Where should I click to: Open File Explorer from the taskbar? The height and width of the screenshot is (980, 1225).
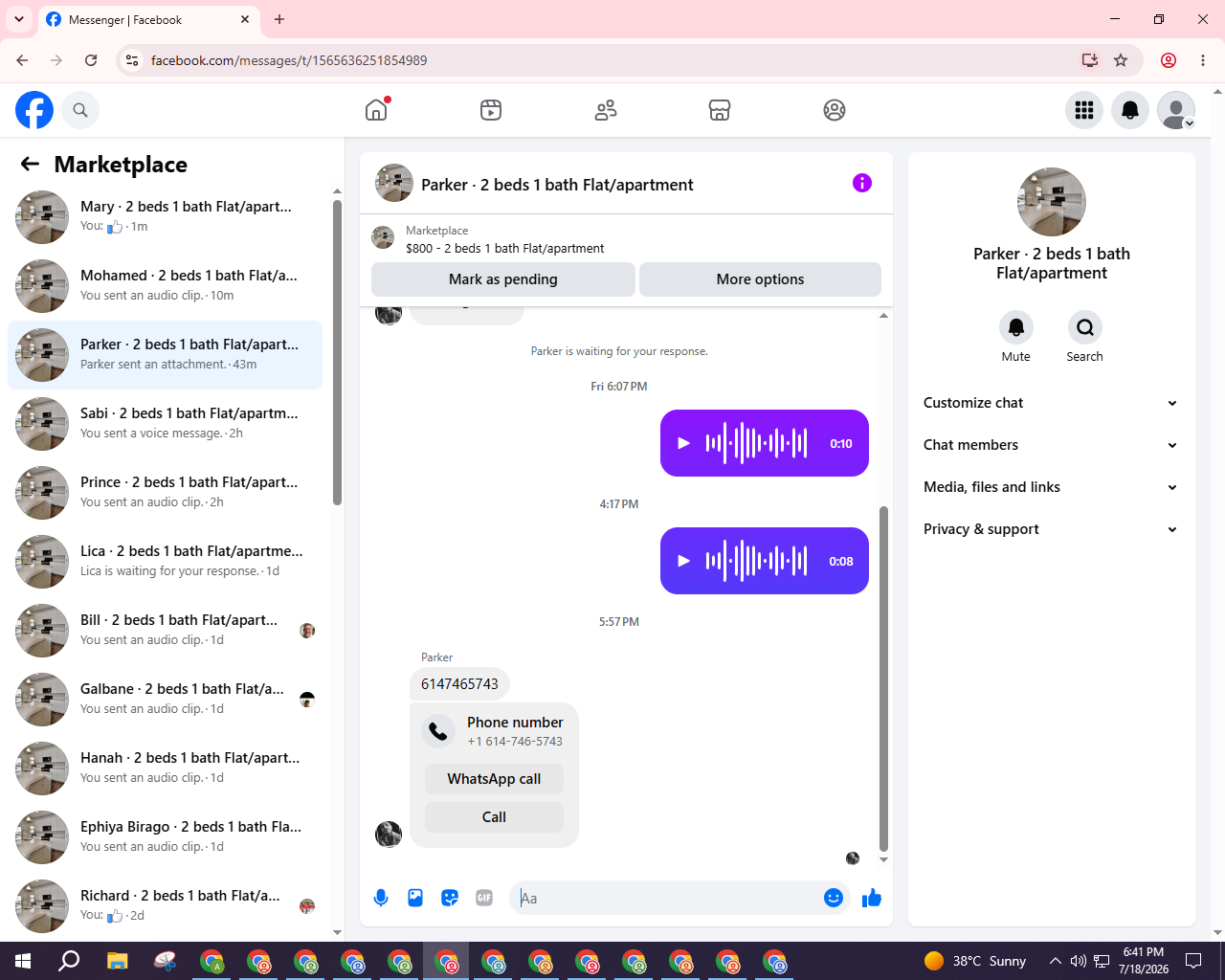coord(117,961)
